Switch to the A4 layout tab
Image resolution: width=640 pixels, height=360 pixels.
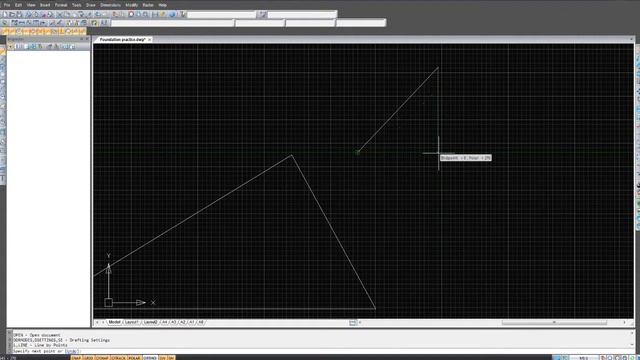(164, 322)
